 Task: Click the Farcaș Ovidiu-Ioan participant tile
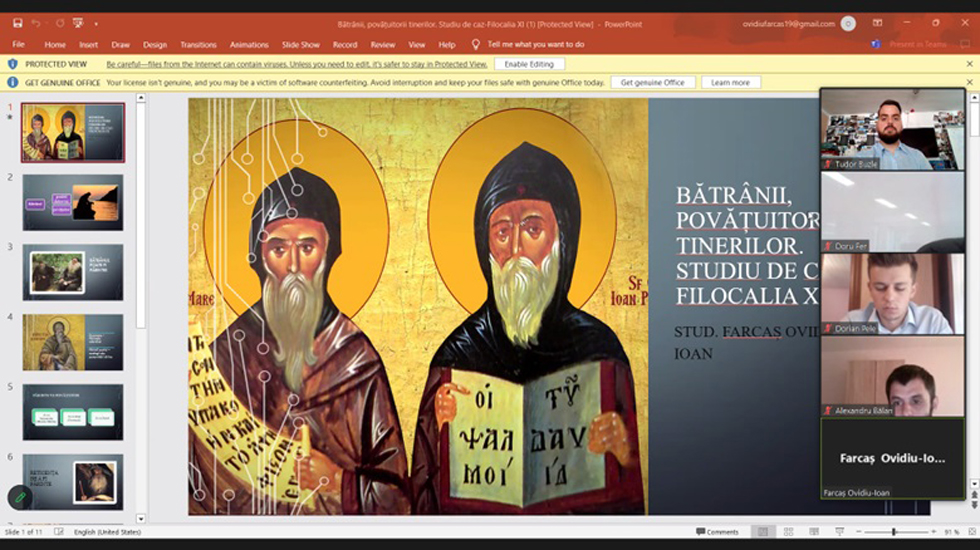(x=892, y=459)
